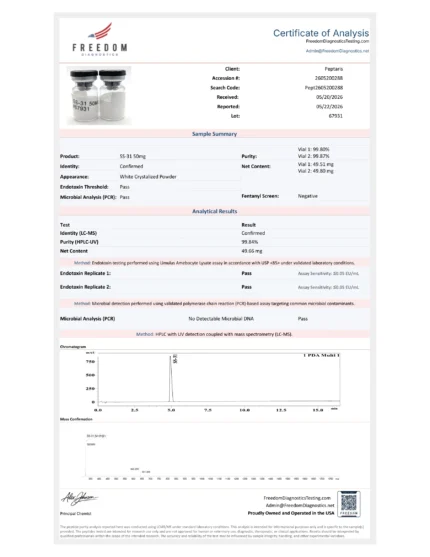
Task: Click the Identity (LC-MS) test row label
Action: (x=78, y=233)
